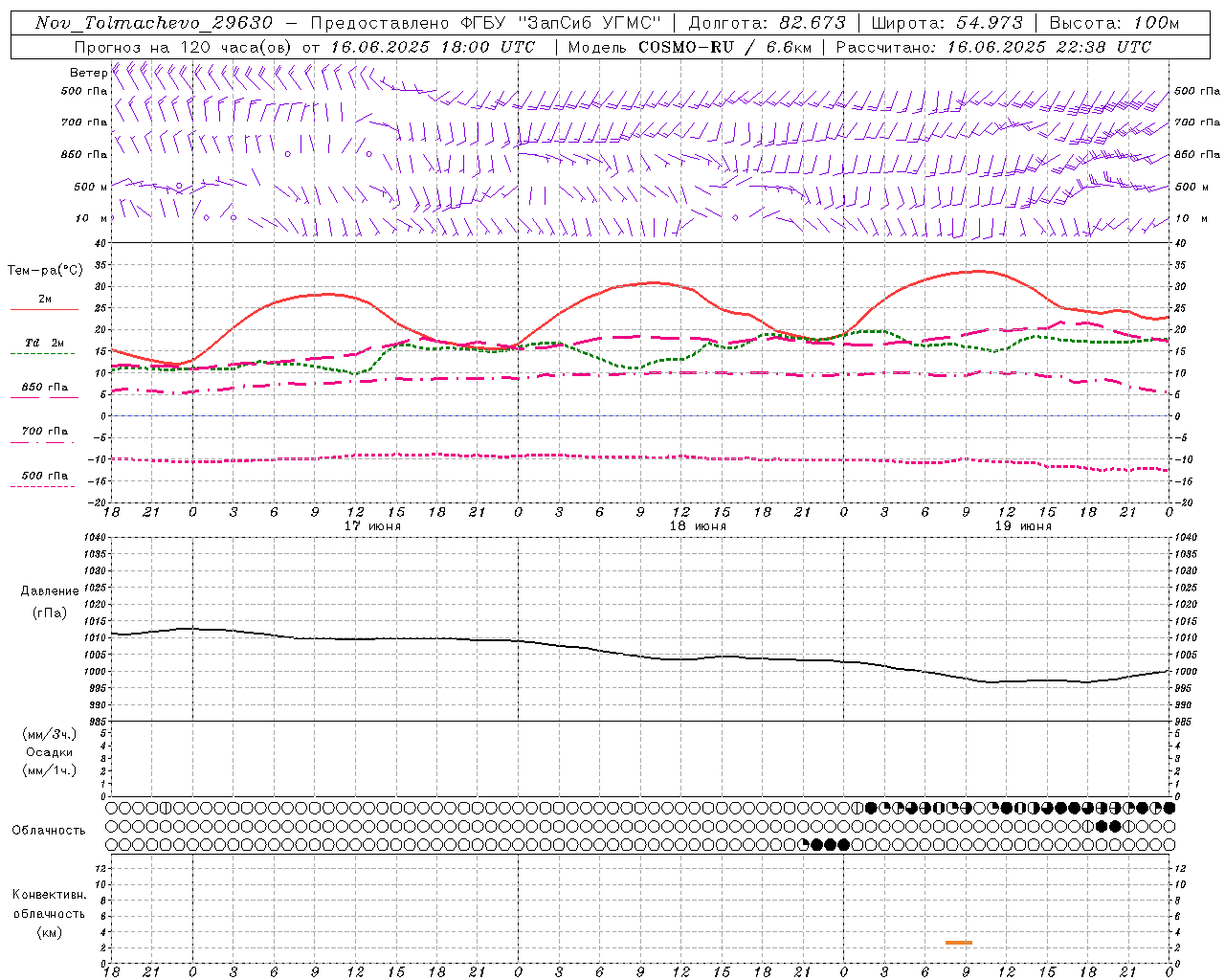Image resolution: width=1225 pixels, height=980 pixels.
Task: Click the 500 м wind level label on left
Action: 91,187
